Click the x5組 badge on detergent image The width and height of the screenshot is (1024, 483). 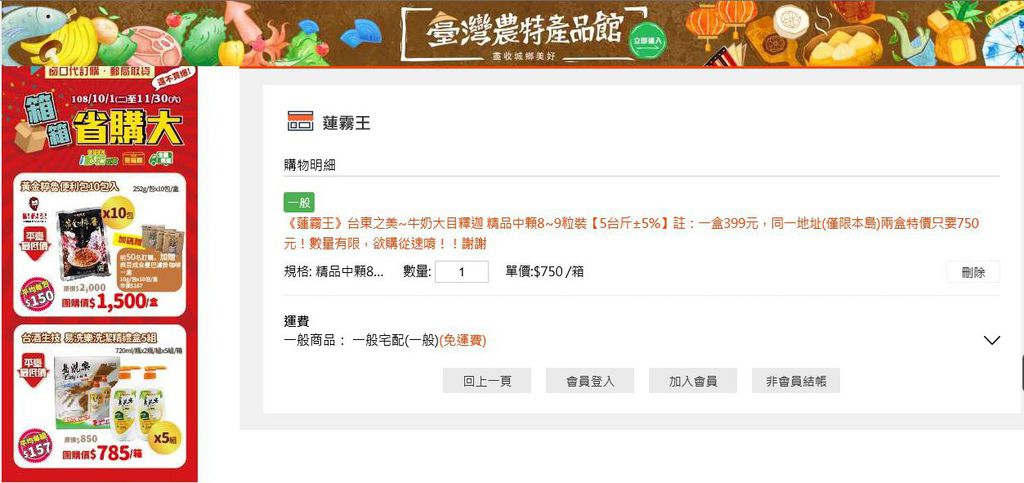click(x=165, y=438)
